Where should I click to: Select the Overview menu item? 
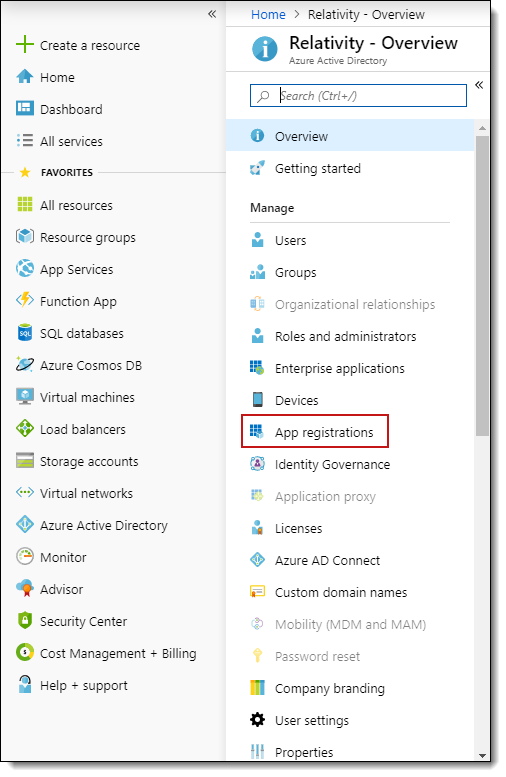[350, 136]
